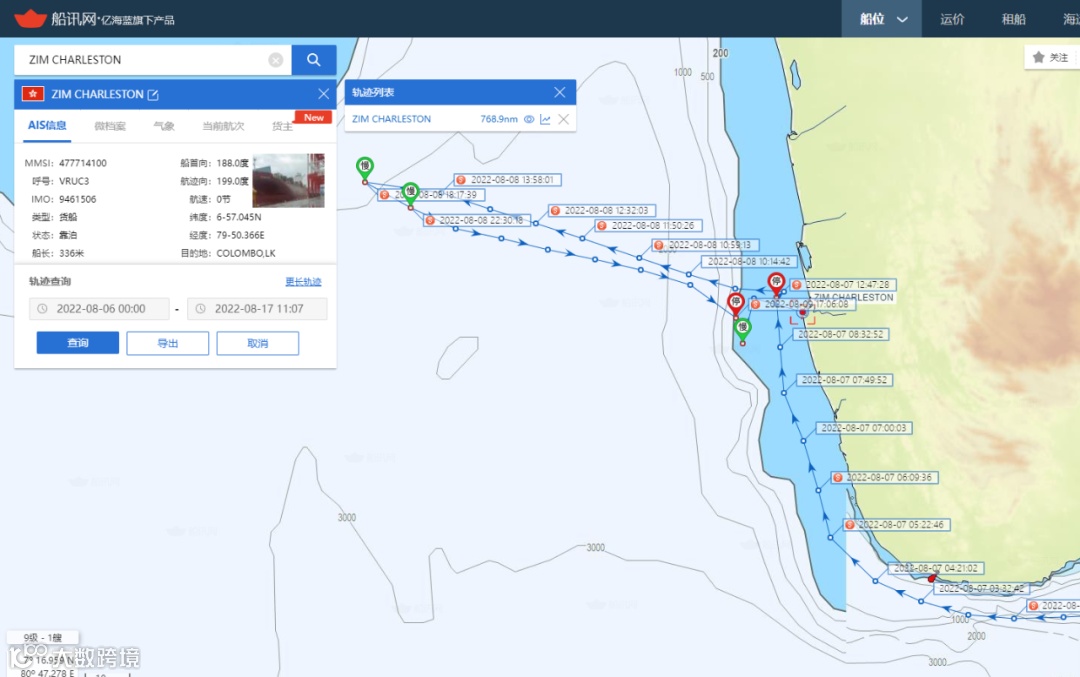Click the track point label 2022-08-08 13:58:01
Screen dimensions: 1080x677
[508, 180]
